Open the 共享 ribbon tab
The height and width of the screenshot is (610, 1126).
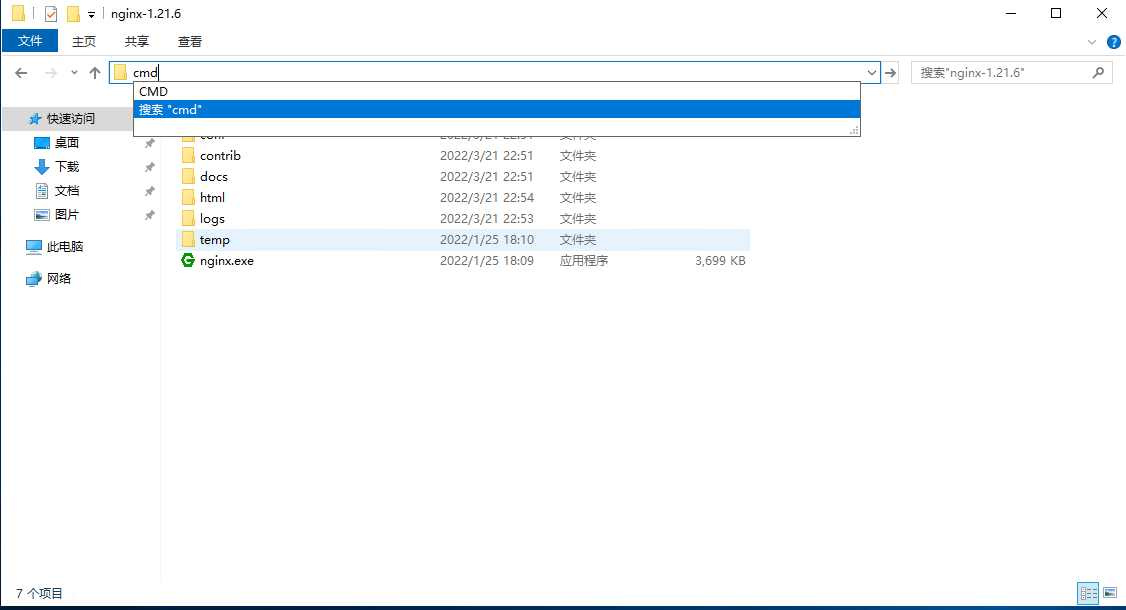click(136, 41)
